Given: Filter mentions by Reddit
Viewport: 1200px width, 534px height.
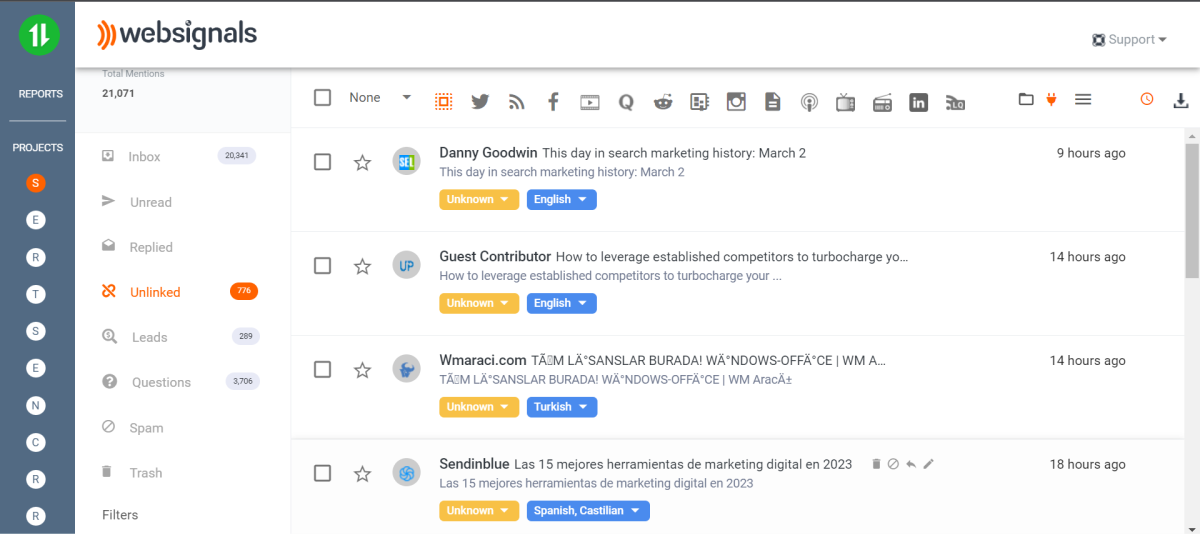Looking at the screenshot, I should tap(663, 101).
